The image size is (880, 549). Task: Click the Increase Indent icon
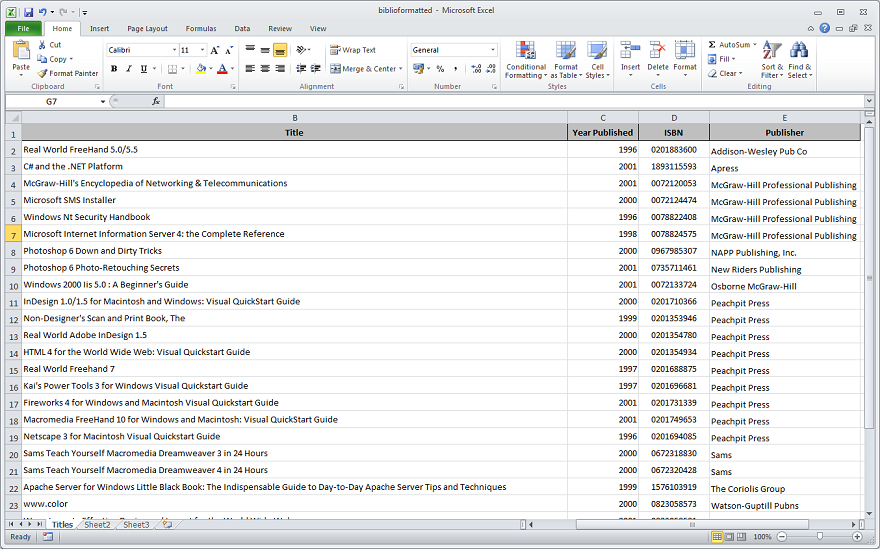click(315, 68)
